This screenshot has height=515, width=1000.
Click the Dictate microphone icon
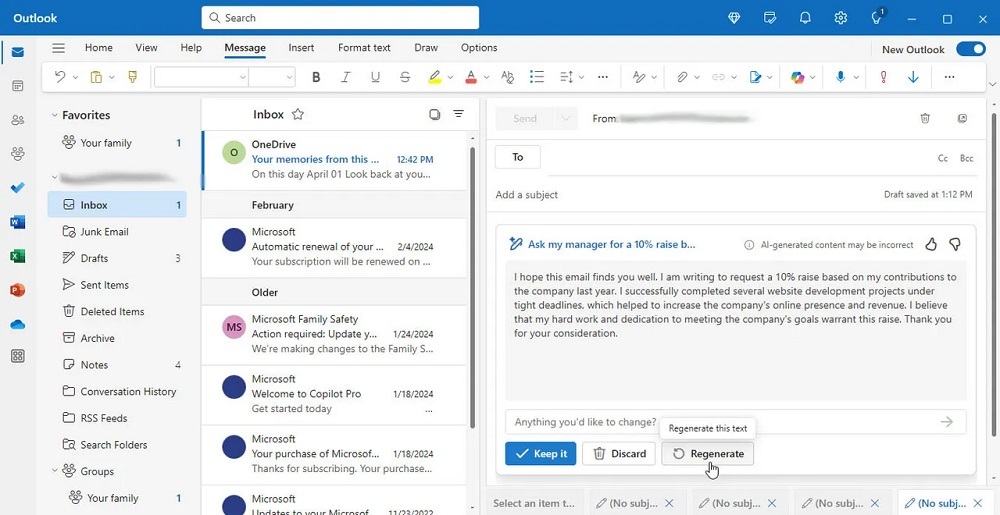click(840, 77)
